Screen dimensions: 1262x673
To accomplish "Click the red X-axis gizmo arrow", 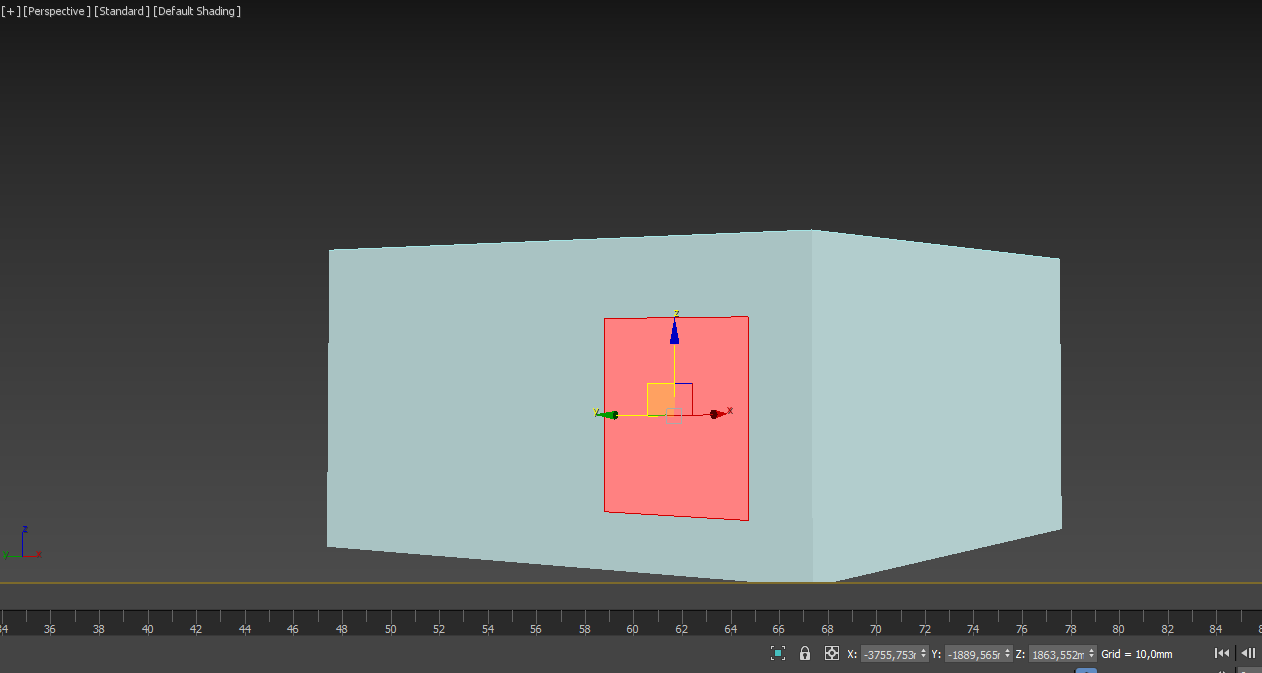I will (x=717, y=414).
